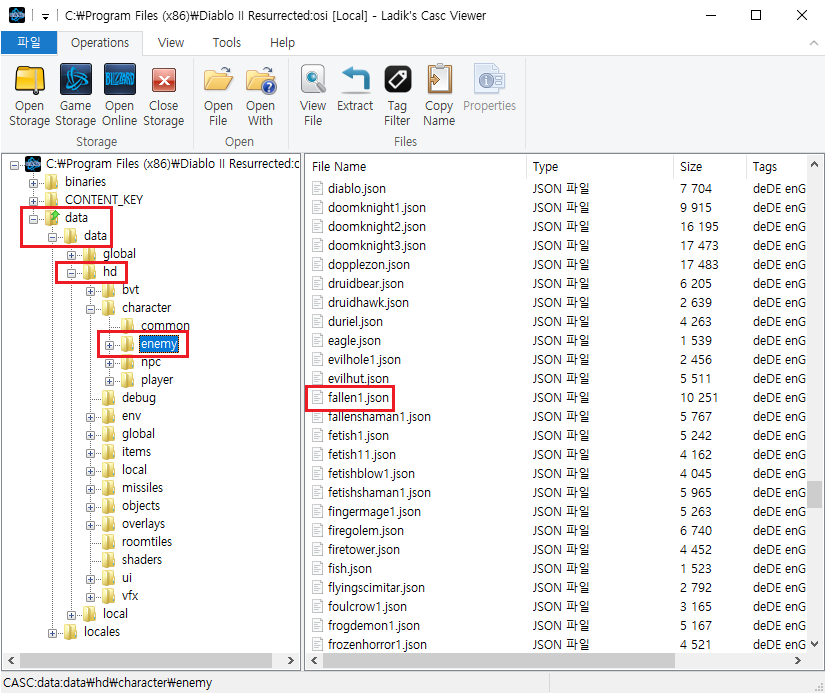Image resolution: width=825 pixels, height=694 pixels.
Task: Select fallen1.json in file list
Action: pyautogui.click(x=358, y=398)
